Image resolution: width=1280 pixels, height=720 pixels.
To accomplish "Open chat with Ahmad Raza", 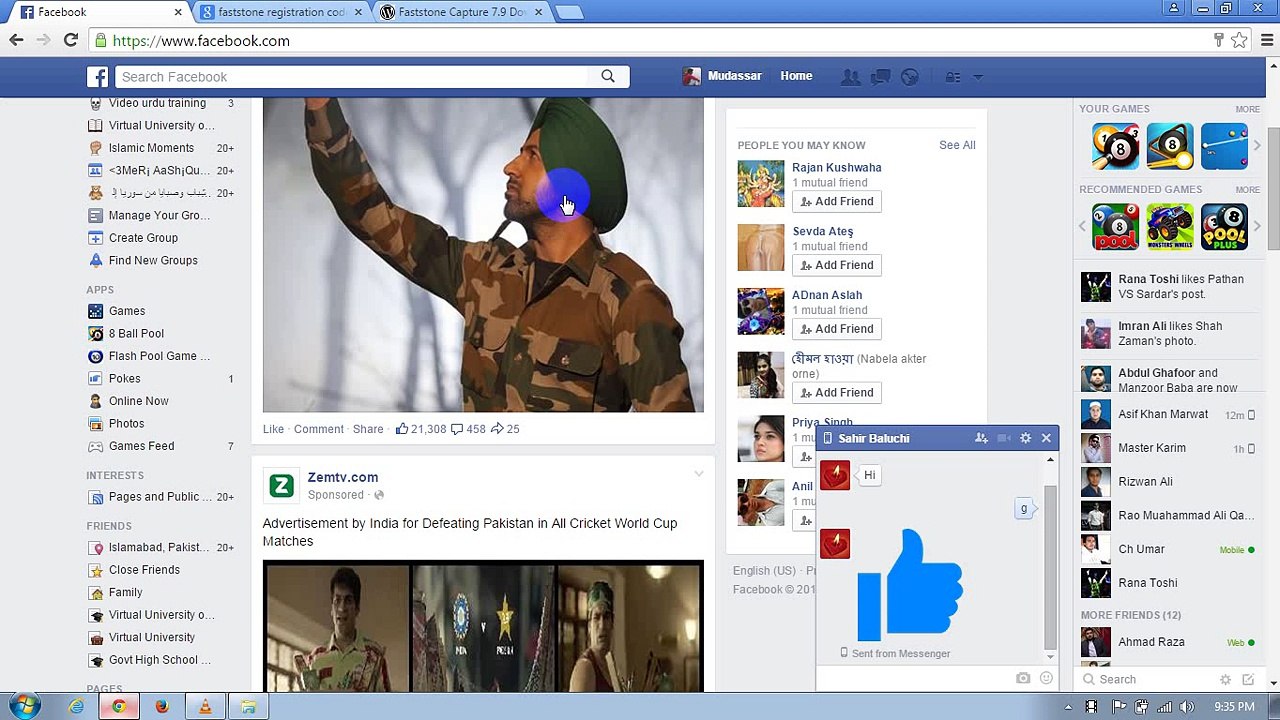I will 1167,642.
